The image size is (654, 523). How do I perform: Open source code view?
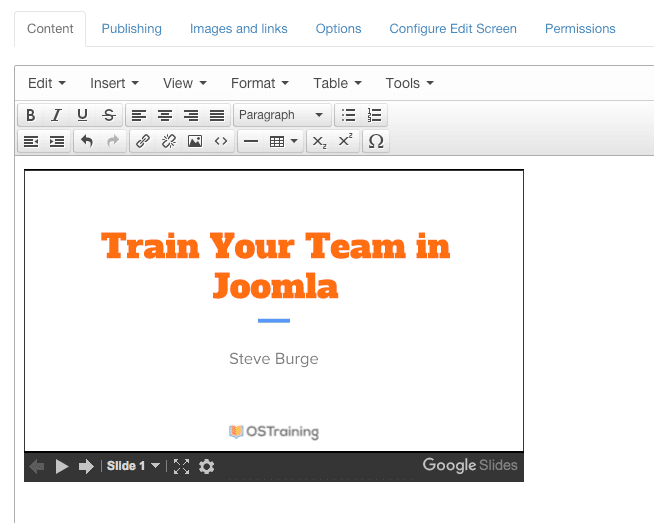coord(221,141)
